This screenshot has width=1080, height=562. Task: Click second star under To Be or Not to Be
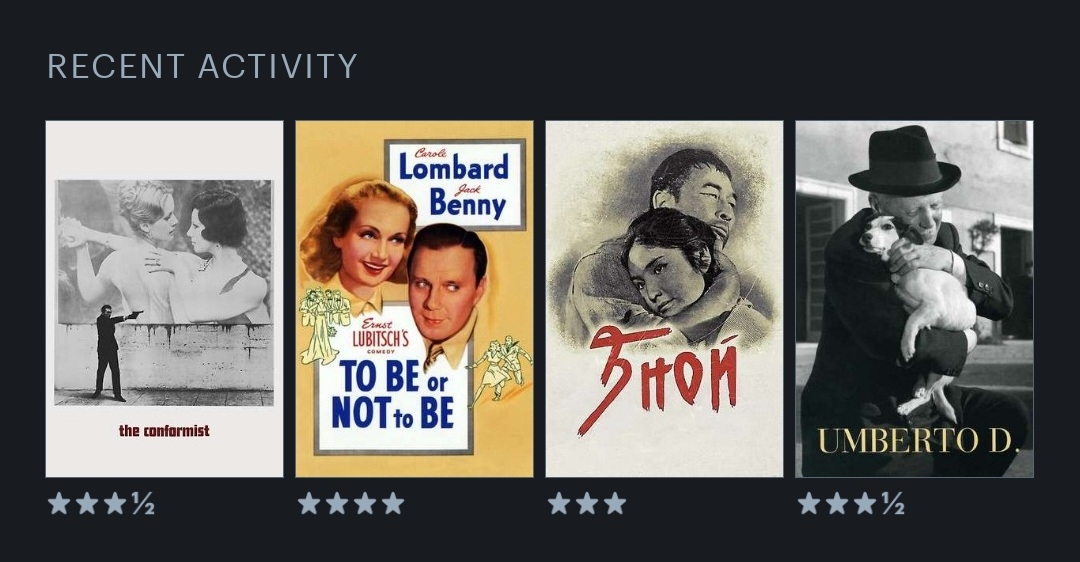point(337,503)
